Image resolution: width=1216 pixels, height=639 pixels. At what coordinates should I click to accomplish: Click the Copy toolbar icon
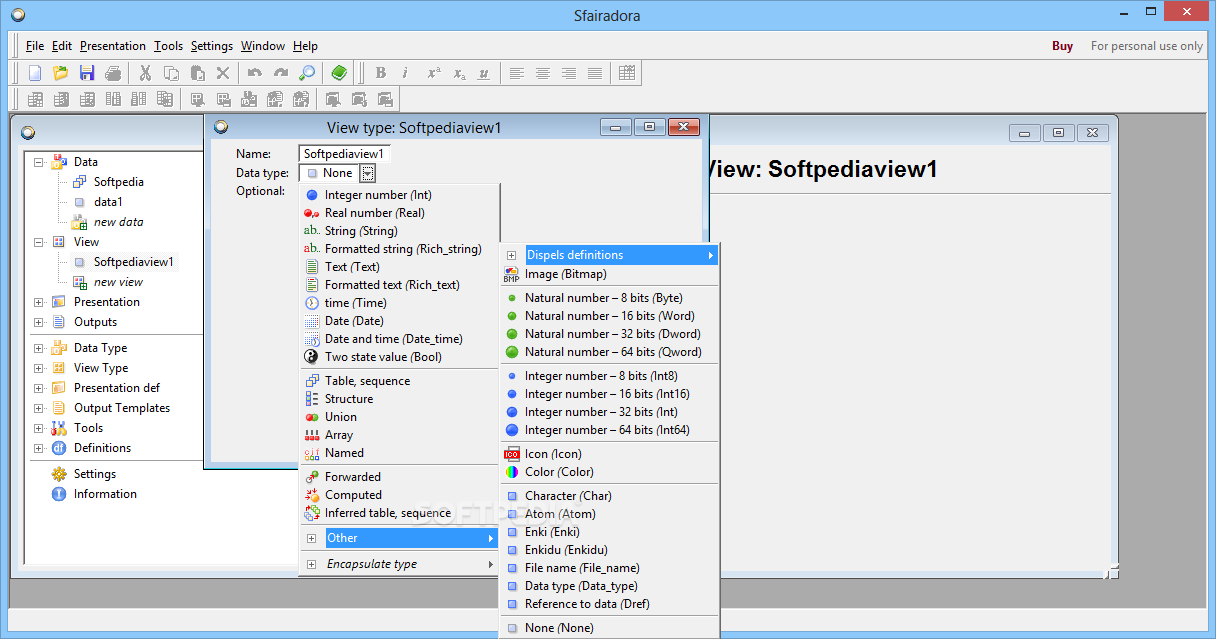click(172, 73)
